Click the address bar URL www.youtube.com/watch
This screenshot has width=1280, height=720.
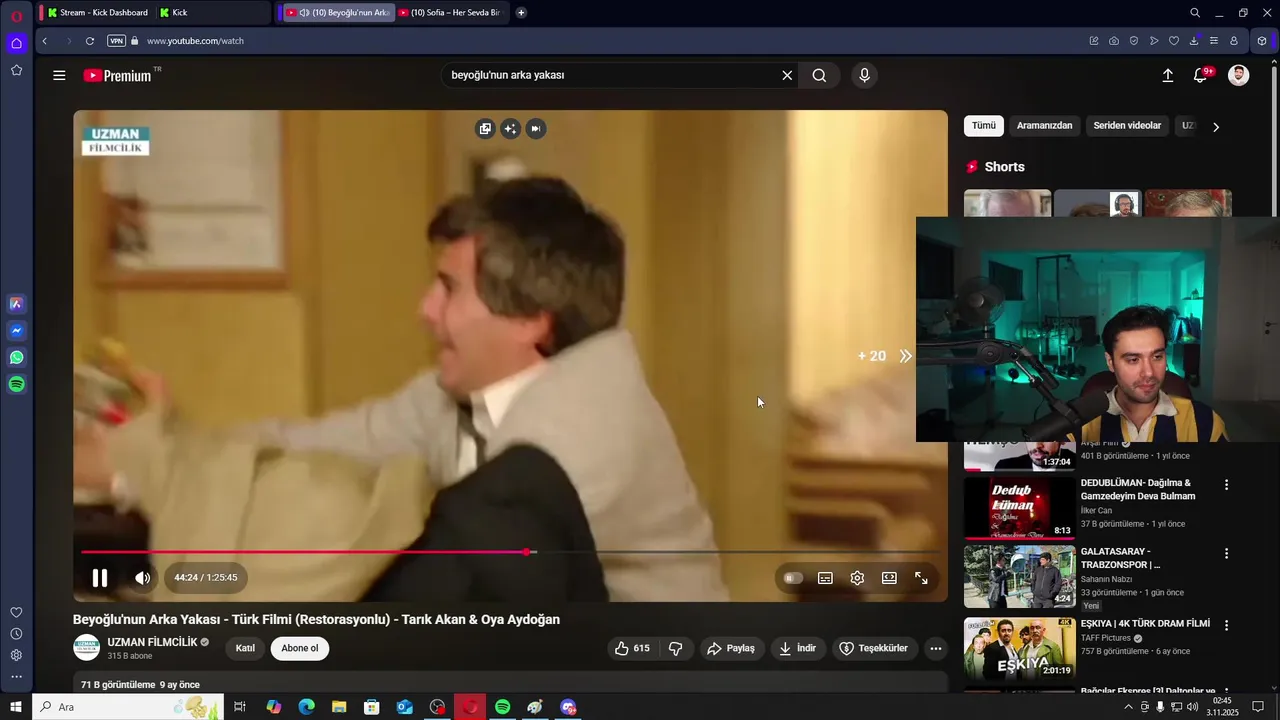point(195,41)
